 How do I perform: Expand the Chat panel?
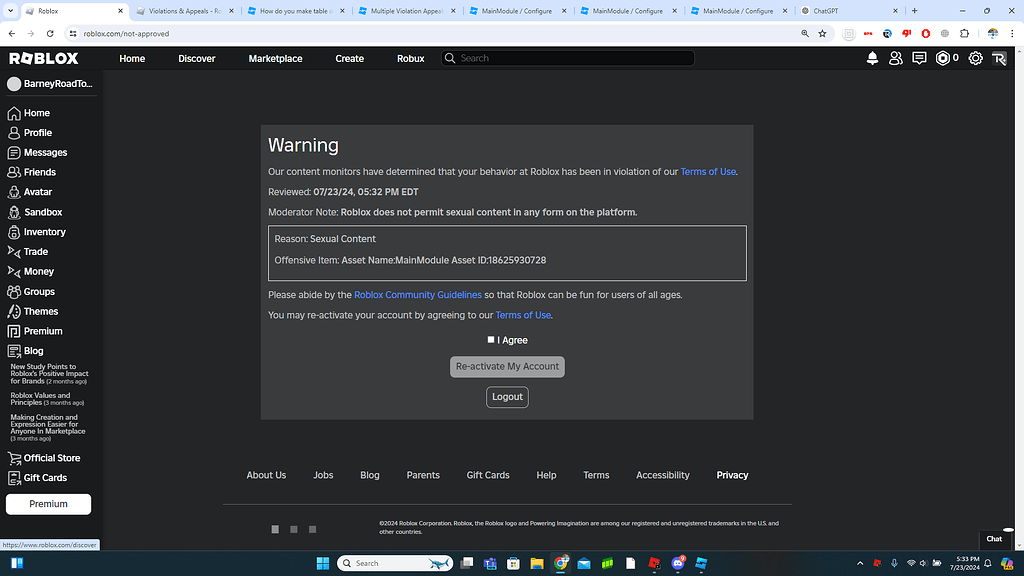pos(993,538)
